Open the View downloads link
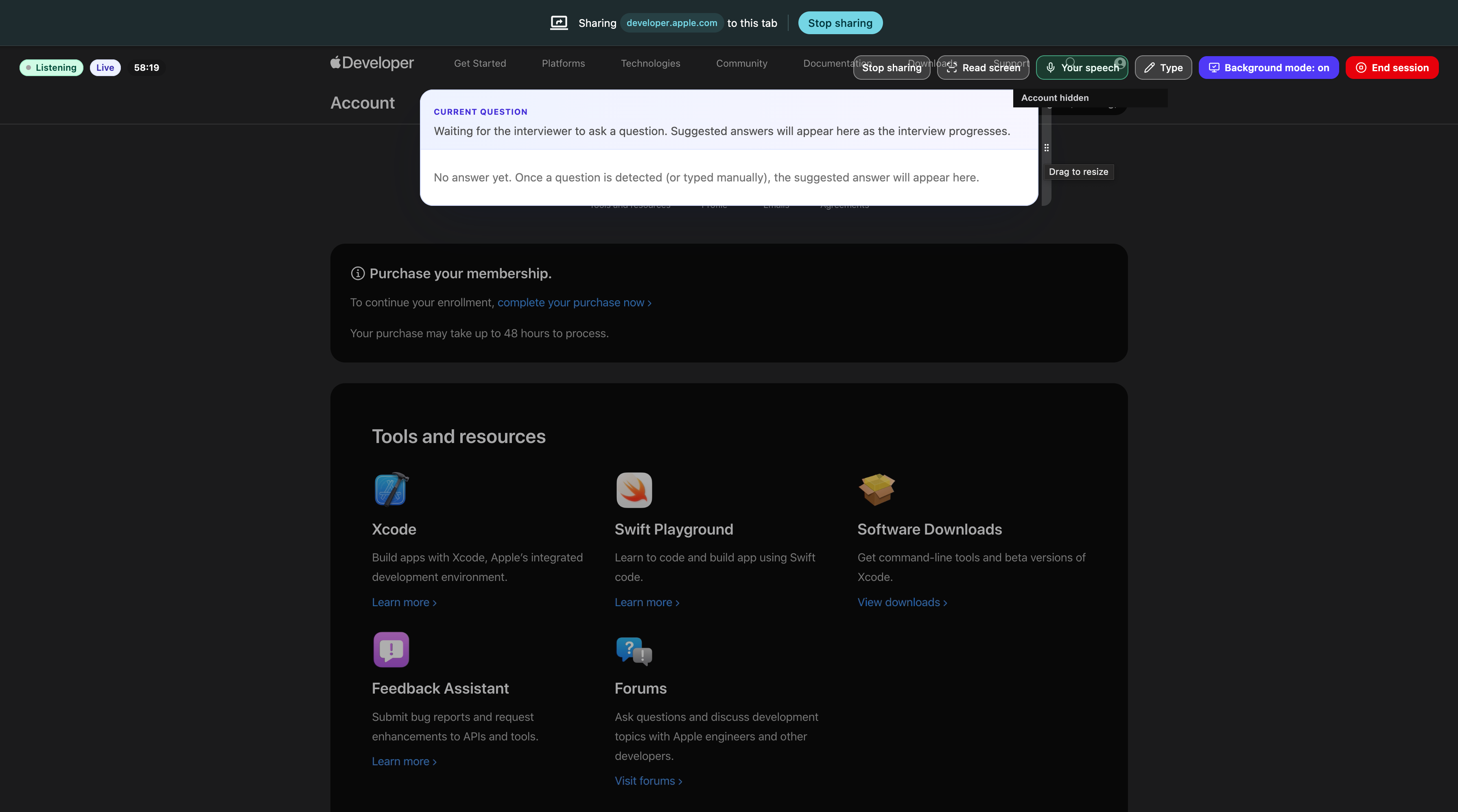Viewport: 1458px width, 812px height. point(902,602)
